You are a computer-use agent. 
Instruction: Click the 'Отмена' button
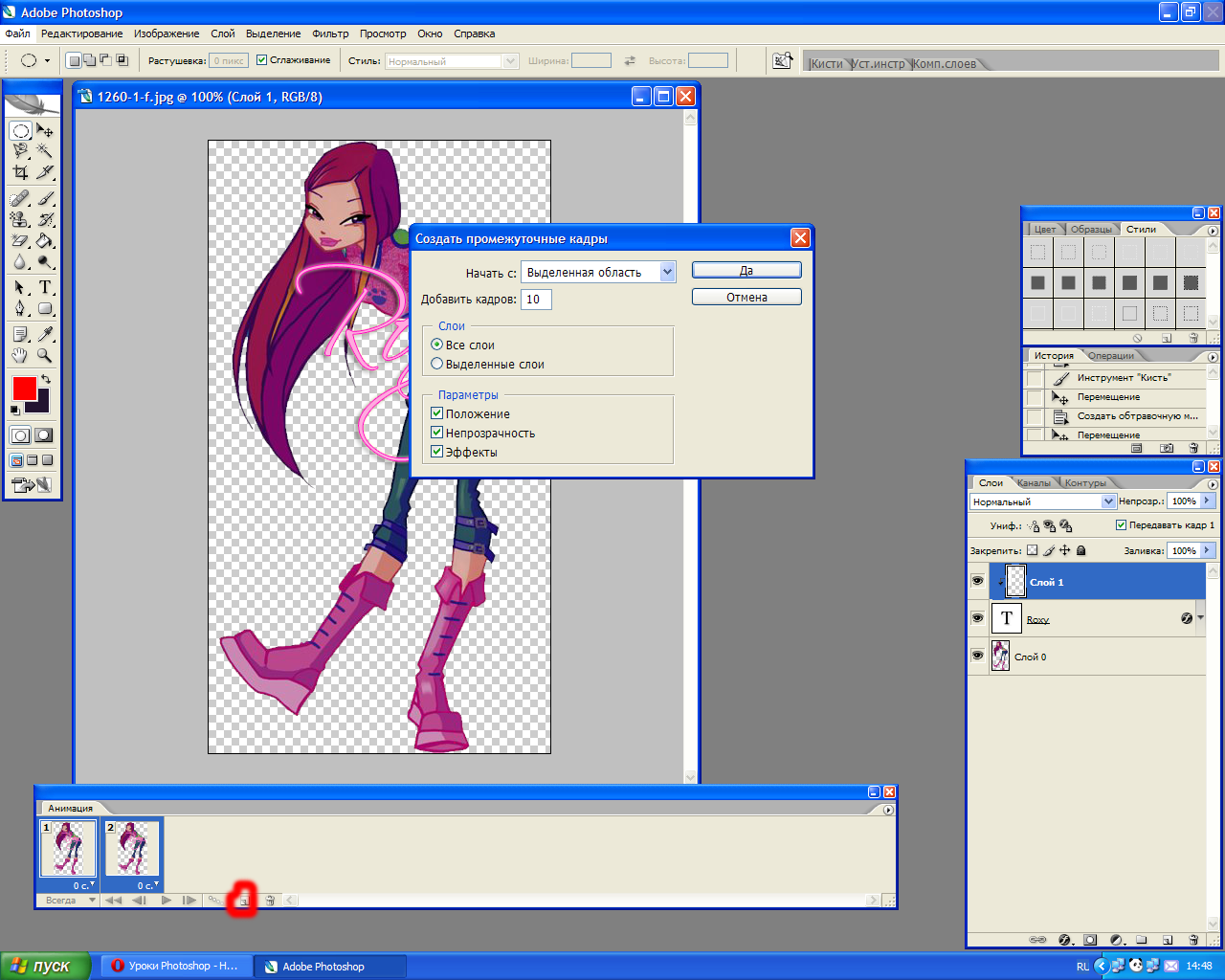[746, 297]
